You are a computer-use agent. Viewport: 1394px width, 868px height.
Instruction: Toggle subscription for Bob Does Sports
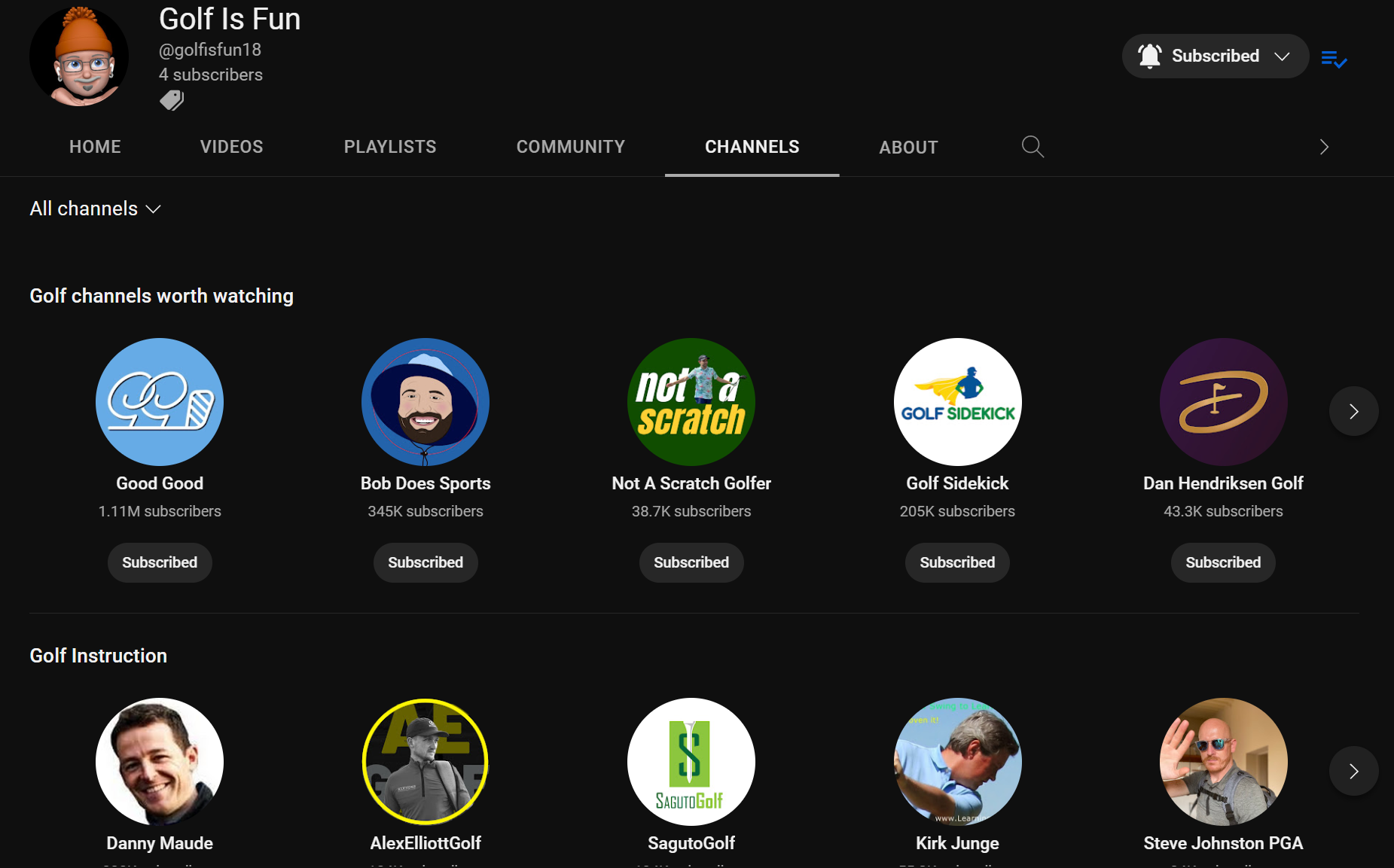pos(426,562)
